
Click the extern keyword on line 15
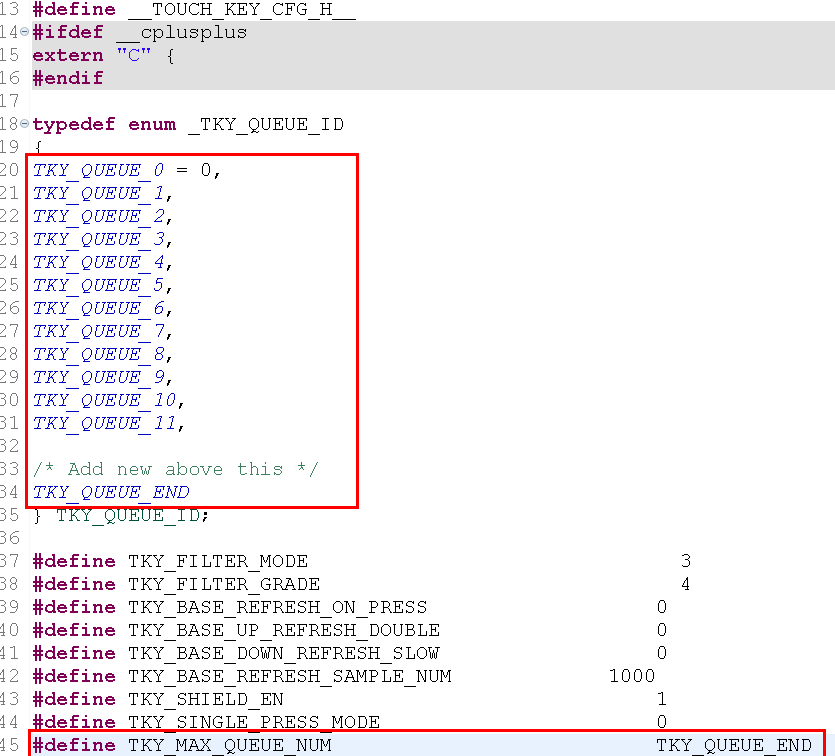pos(68,55)
